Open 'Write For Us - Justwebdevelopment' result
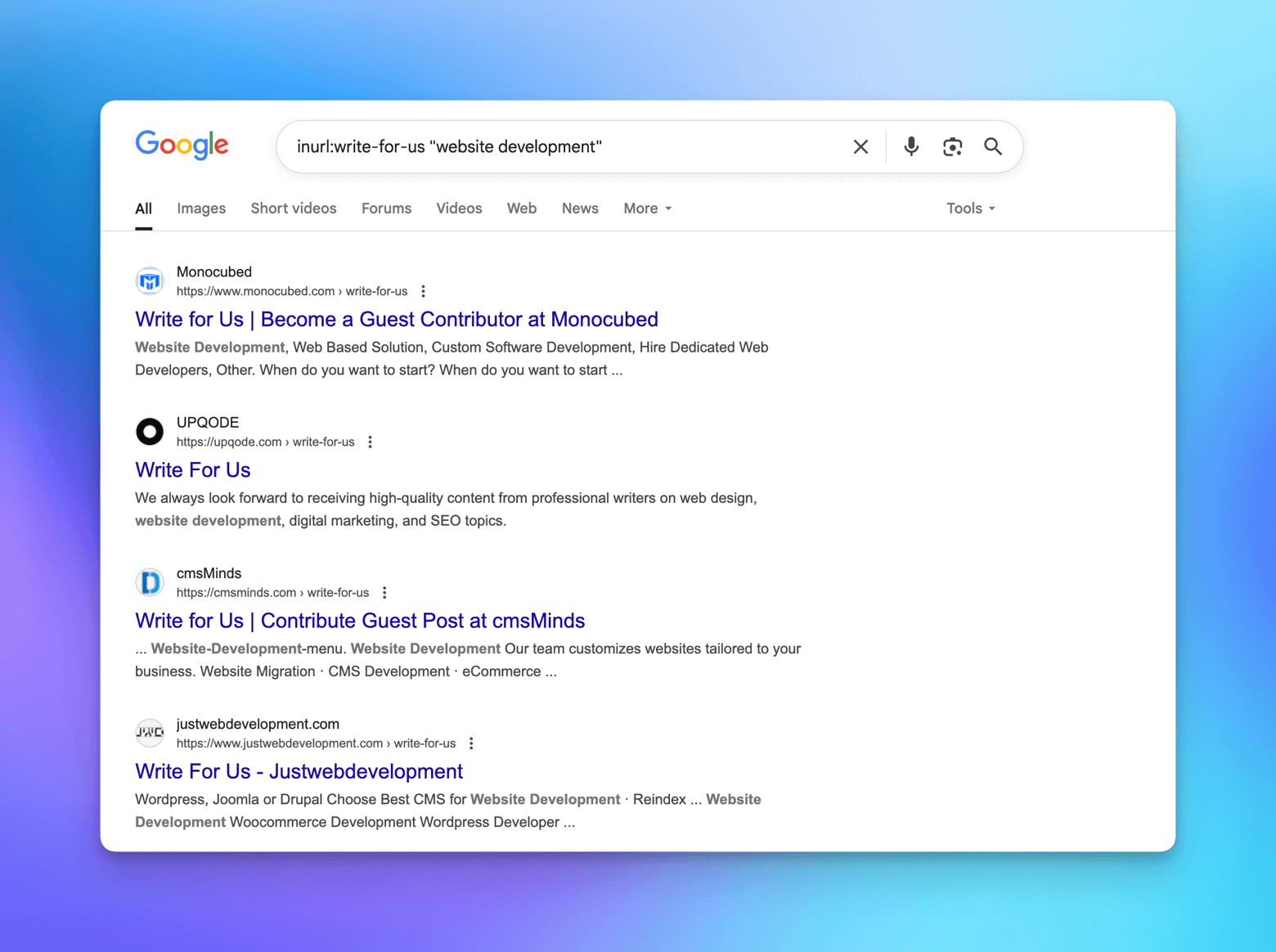The width and height of the screenshot is (1276, 952). pyautogui.click(x=299, y=771)
